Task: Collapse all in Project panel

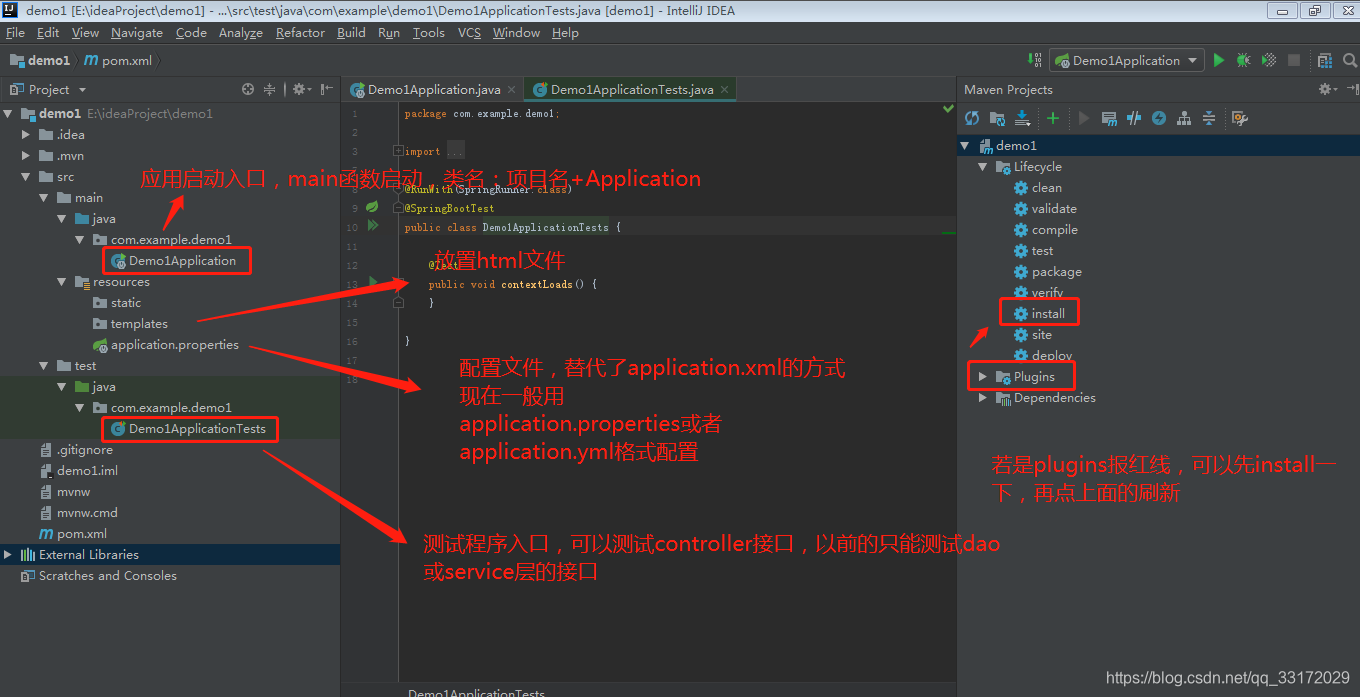Action: click(x=269, y=89)
